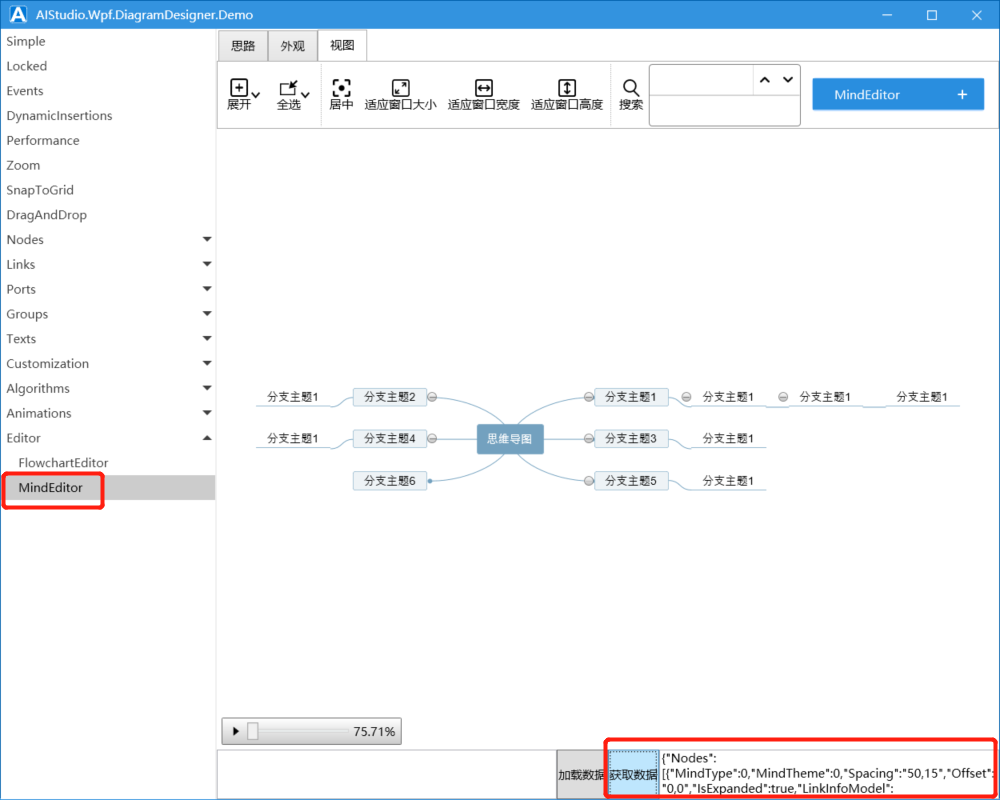Collapse the 分支主题5 node toggle

[589, 481]
